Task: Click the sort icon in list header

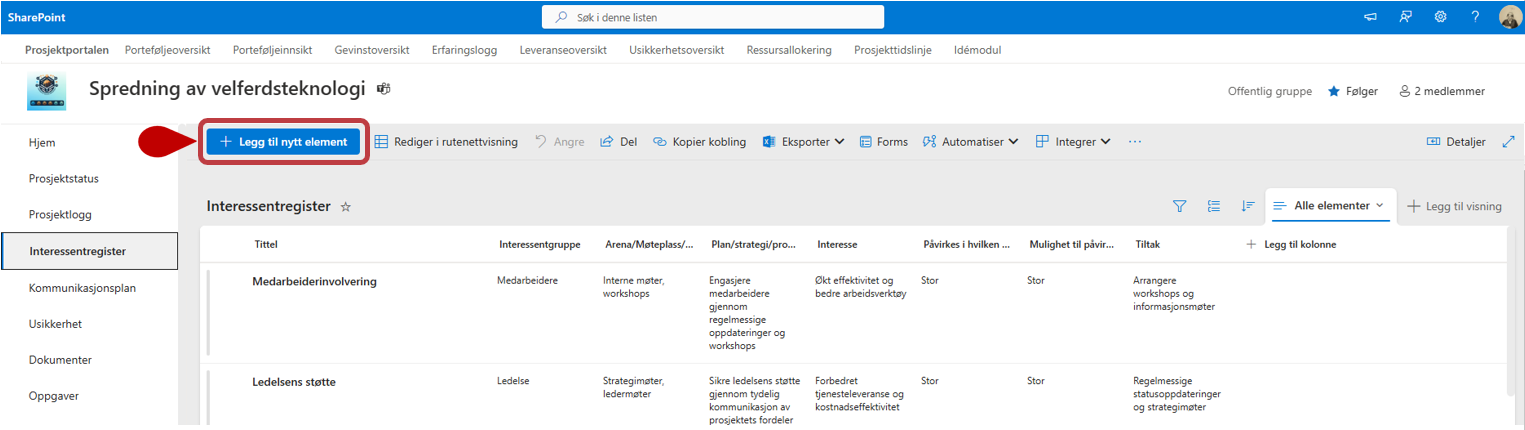Action: (x=1247, y=206)
